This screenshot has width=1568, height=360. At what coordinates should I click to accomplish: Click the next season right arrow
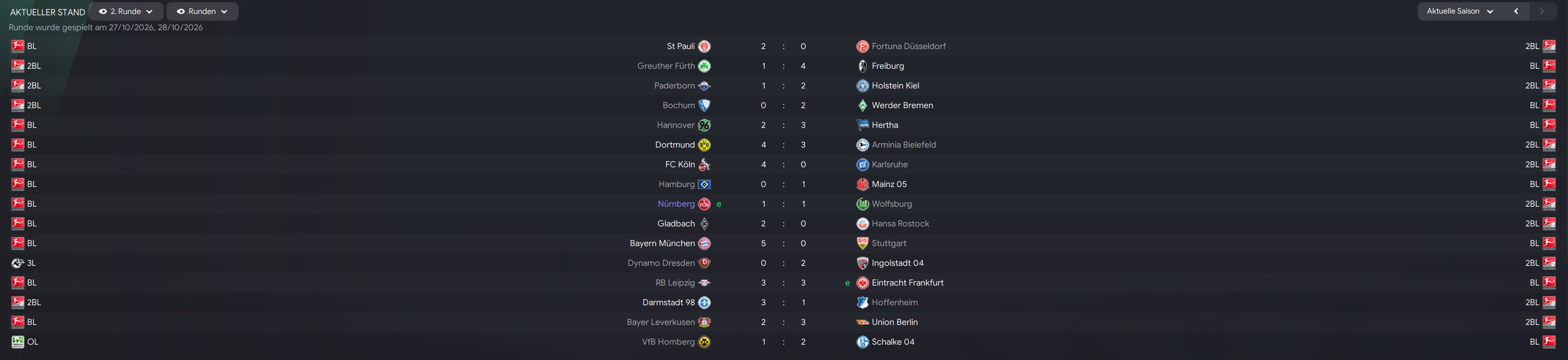1541,11
